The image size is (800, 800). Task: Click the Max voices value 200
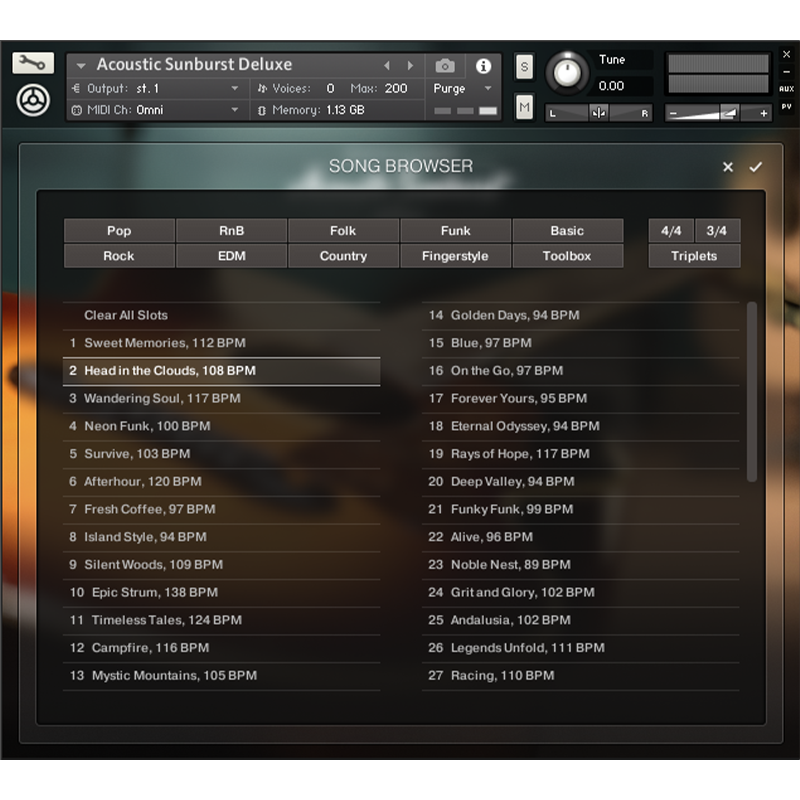[x=396, y=89]
